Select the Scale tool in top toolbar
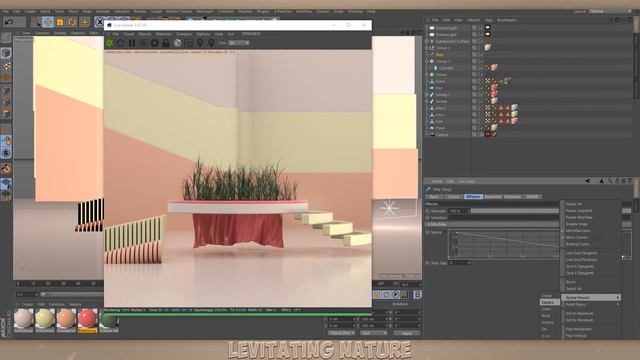Image resolution: width=640 pixels, height=360 pixels. [x=60, y=22]
